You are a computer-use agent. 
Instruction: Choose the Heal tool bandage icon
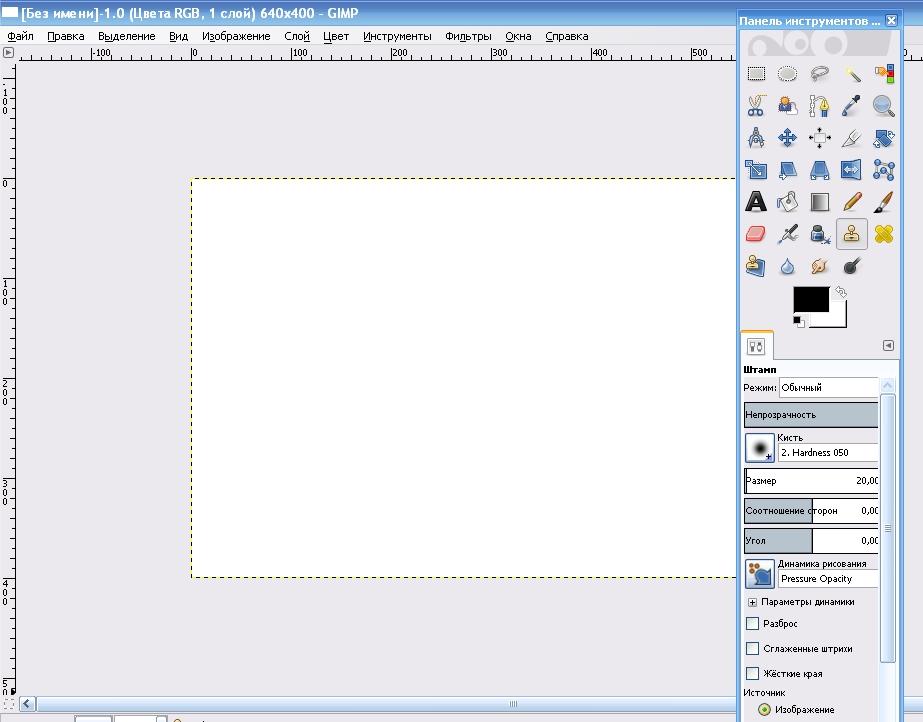883,234
